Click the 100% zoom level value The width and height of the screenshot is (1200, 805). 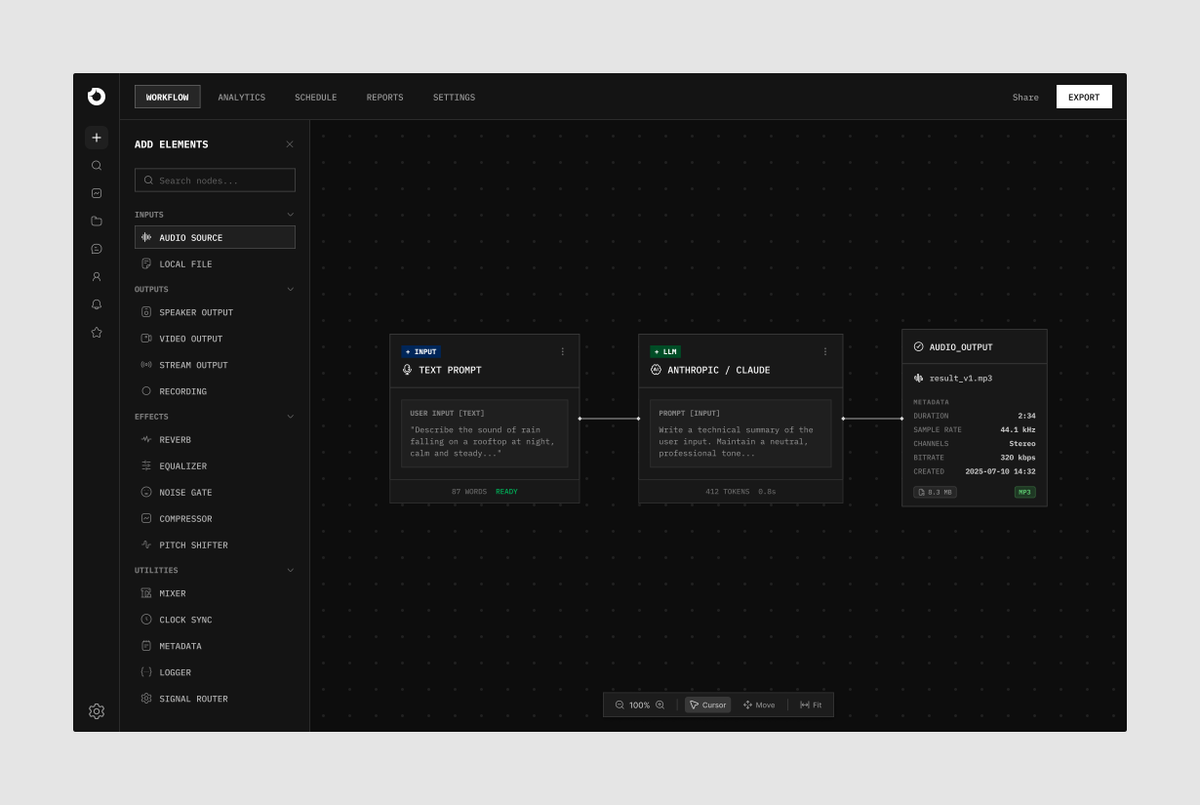coord(639,705)
